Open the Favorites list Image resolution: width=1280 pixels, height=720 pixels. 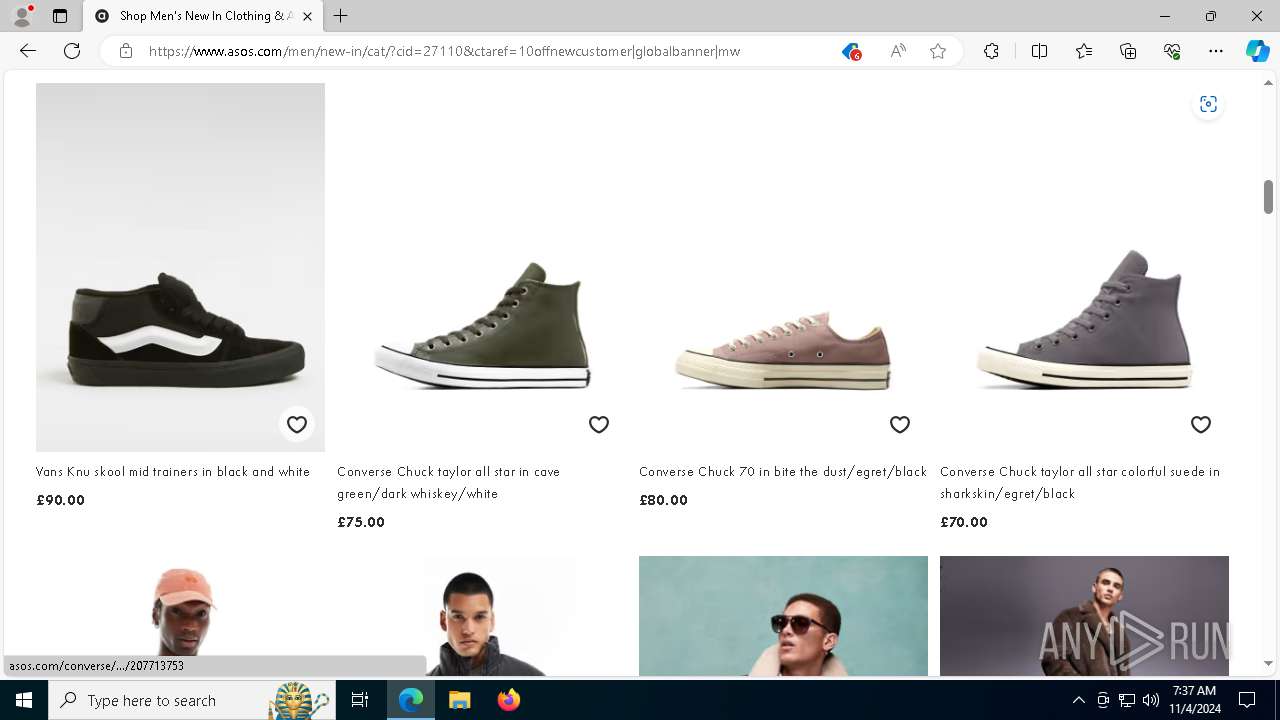1084,51
